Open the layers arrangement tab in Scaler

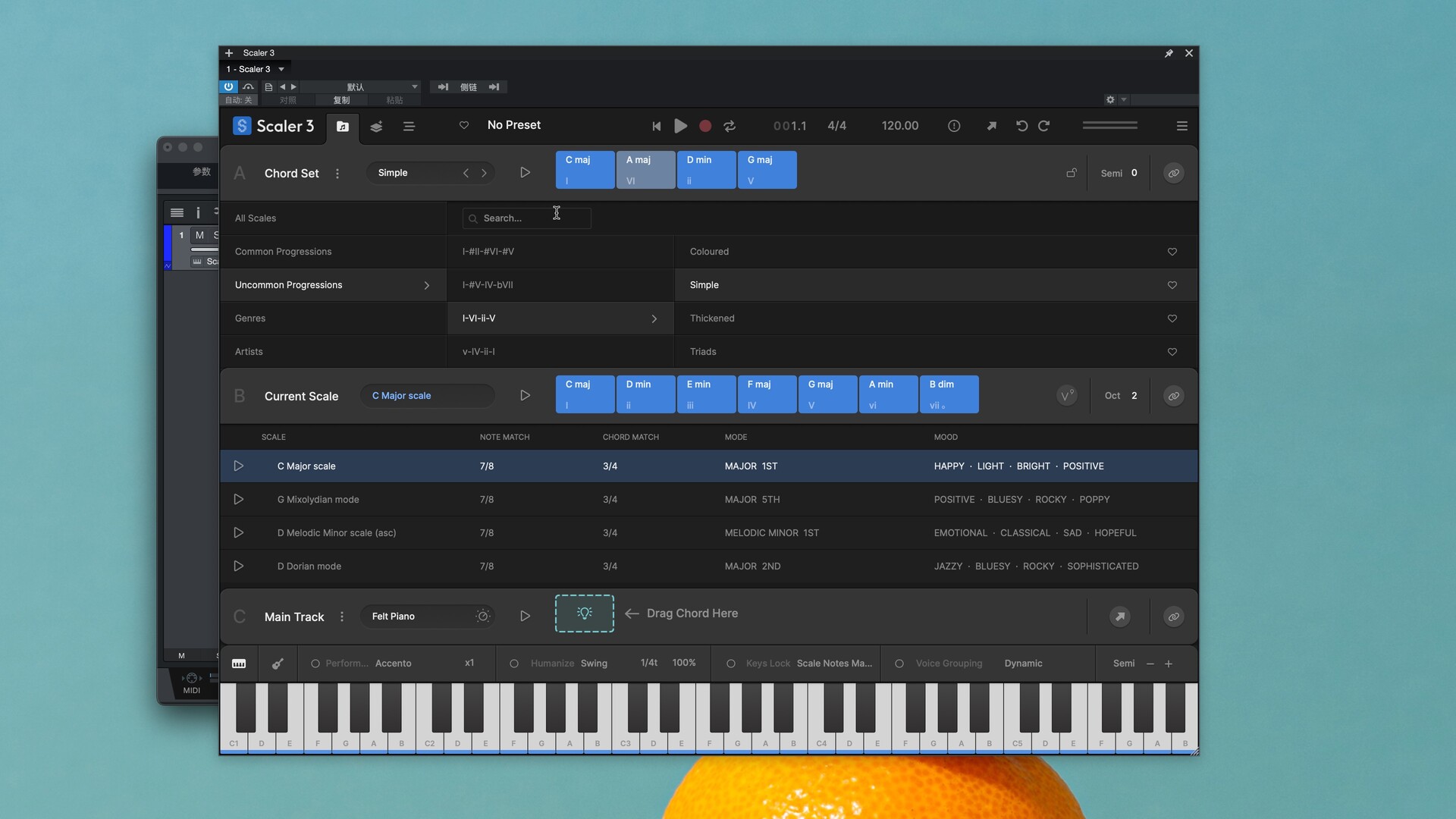(x=376, y=127)
